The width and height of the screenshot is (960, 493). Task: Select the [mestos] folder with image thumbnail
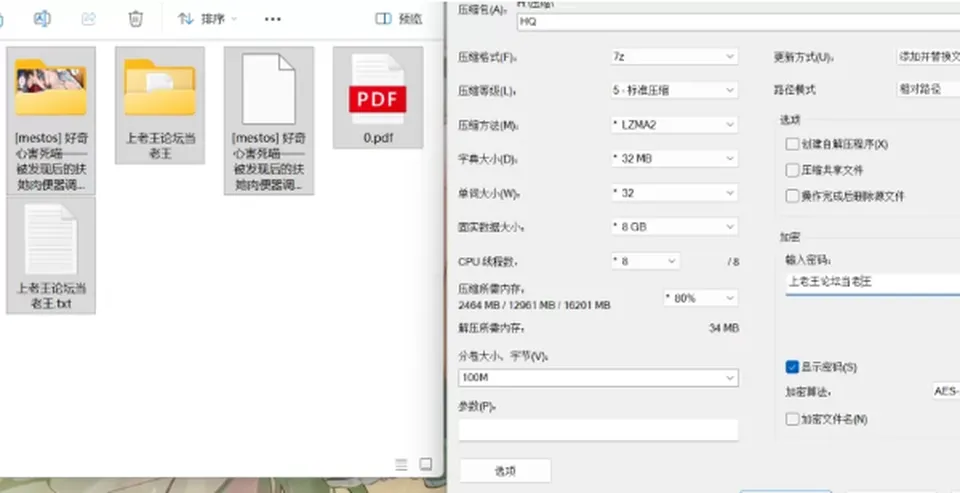point(51,121)
